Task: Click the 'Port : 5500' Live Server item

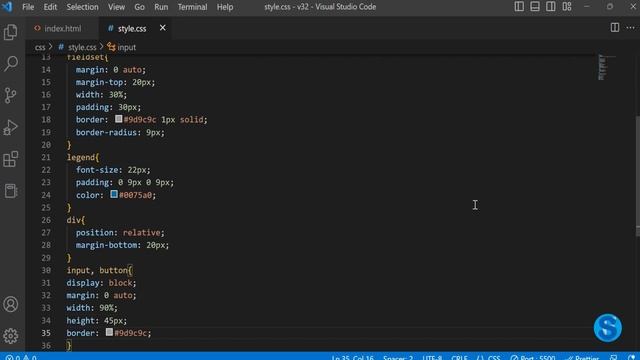Action: click(533, 357)
